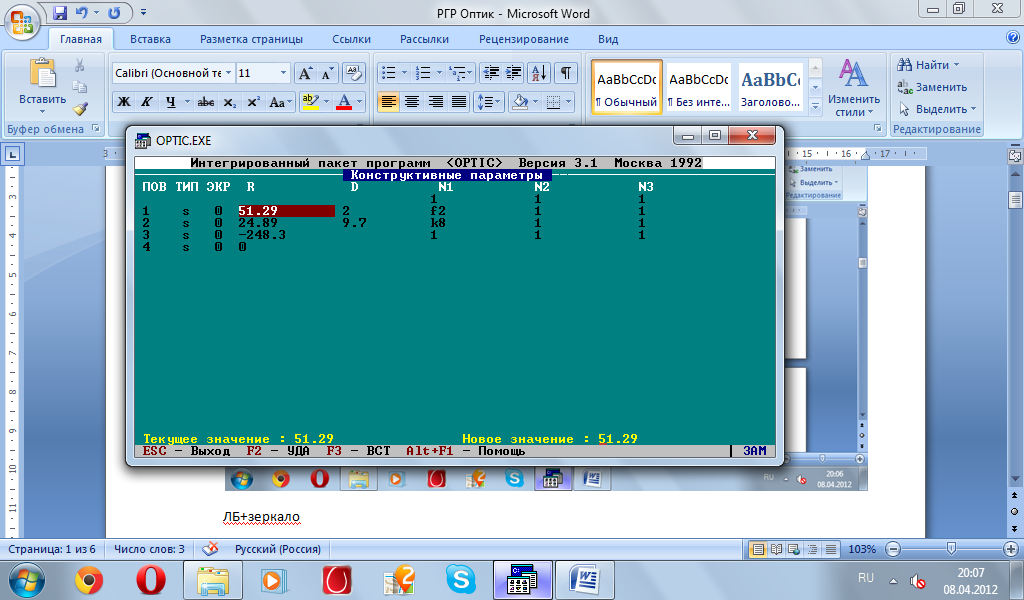Open Skype from the Windows taskbar
The image size is (1024, 600).
click(x=460, y=580)
